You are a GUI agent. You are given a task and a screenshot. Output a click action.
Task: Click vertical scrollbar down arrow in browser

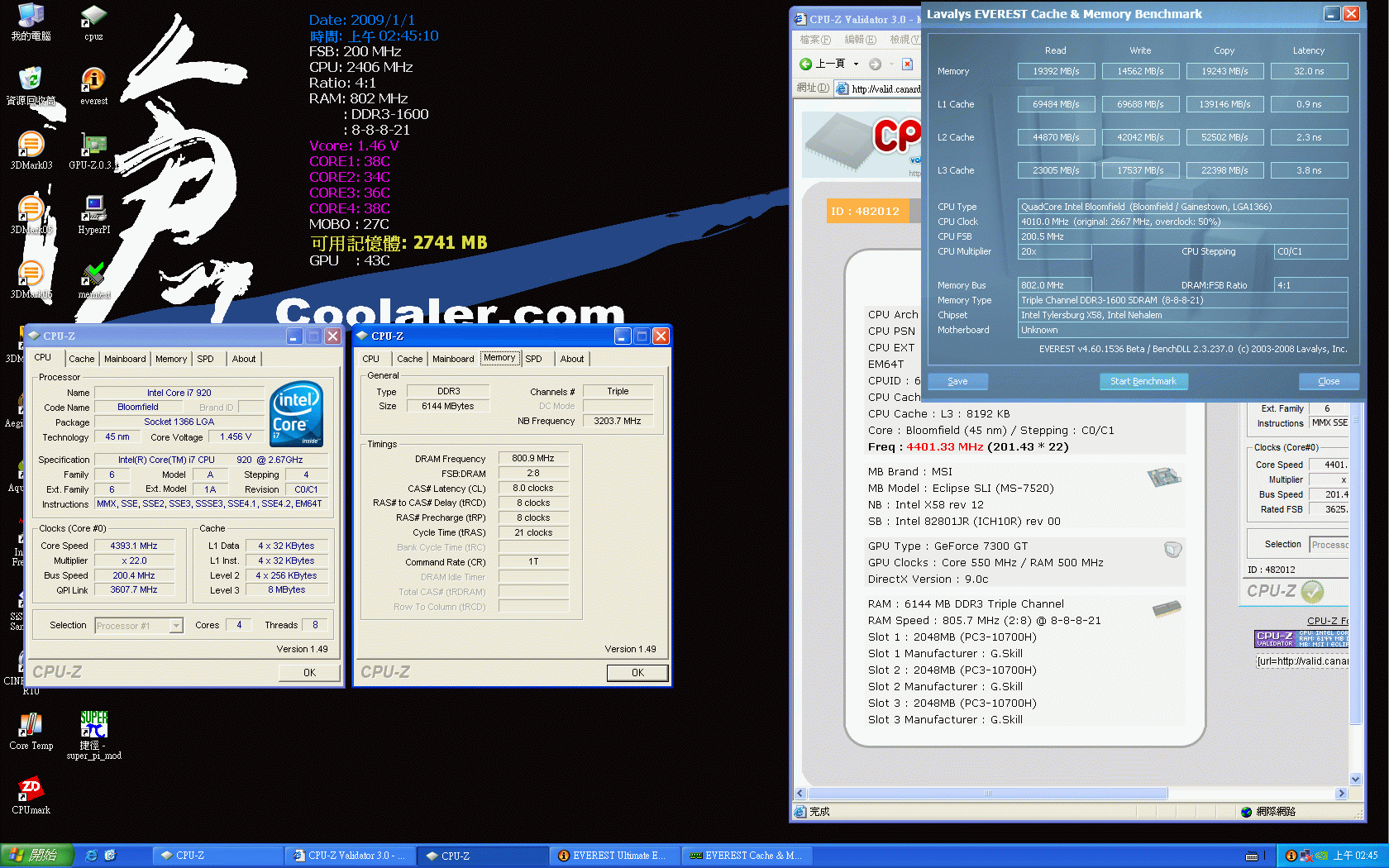coord(1355,779)
